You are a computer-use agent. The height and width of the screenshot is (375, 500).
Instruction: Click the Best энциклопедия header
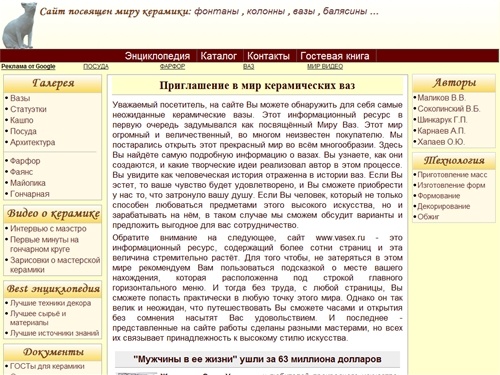point(53,289)
